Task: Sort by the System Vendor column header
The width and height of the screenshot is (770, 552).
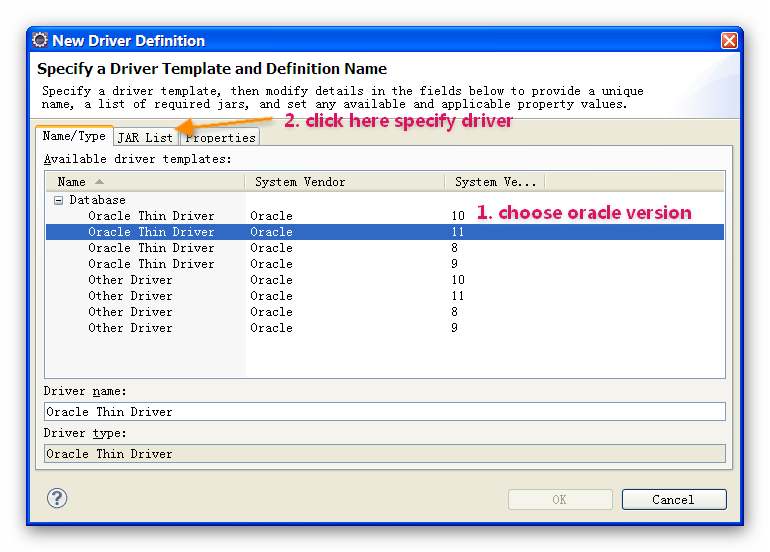Action: coord(345,182)
